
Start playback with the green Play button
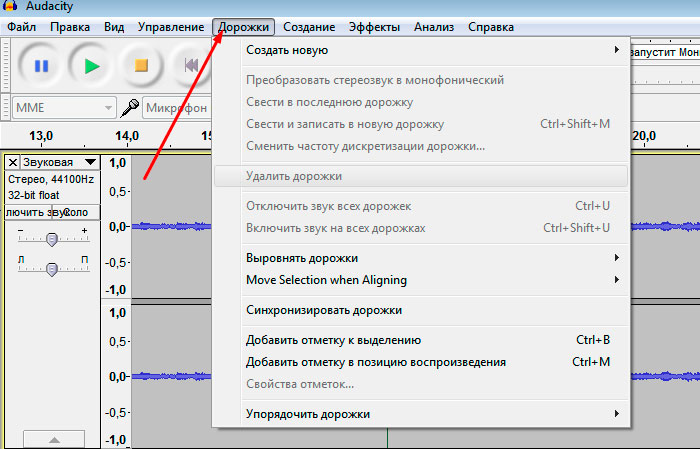(x=92, y=66)
